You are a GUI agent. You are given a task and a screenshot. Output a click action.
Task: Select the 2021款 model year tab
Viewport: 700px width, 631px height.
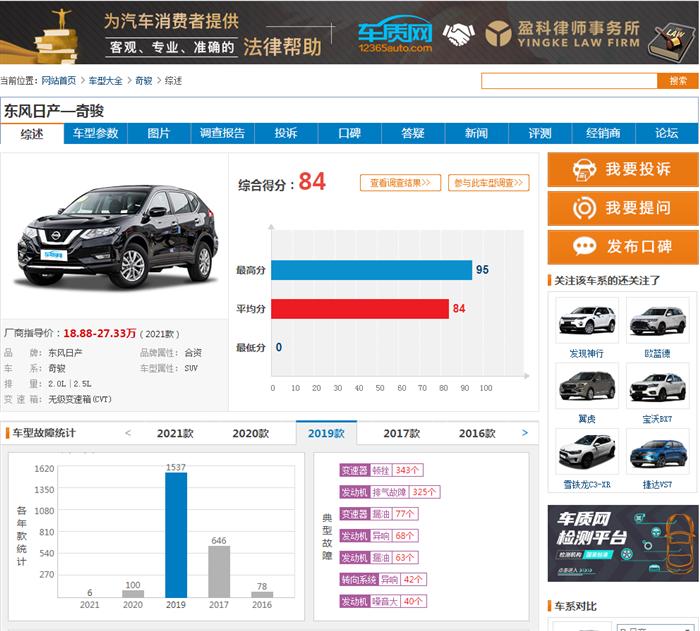(x=175, y=433)
